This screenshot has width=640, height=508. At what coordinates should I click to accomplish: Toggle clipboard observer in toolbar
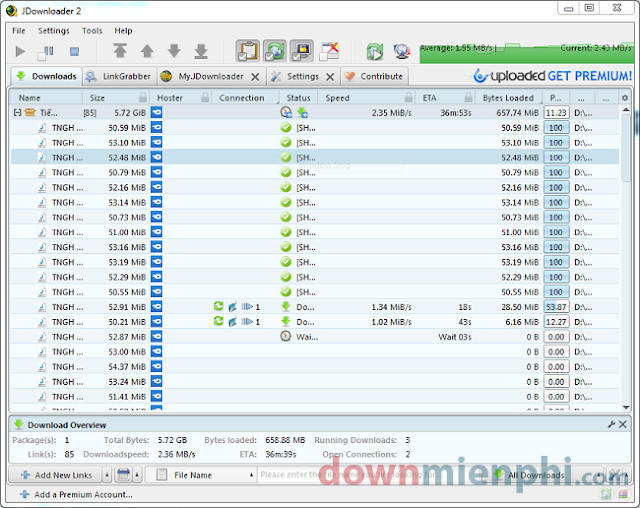[247, 51]
